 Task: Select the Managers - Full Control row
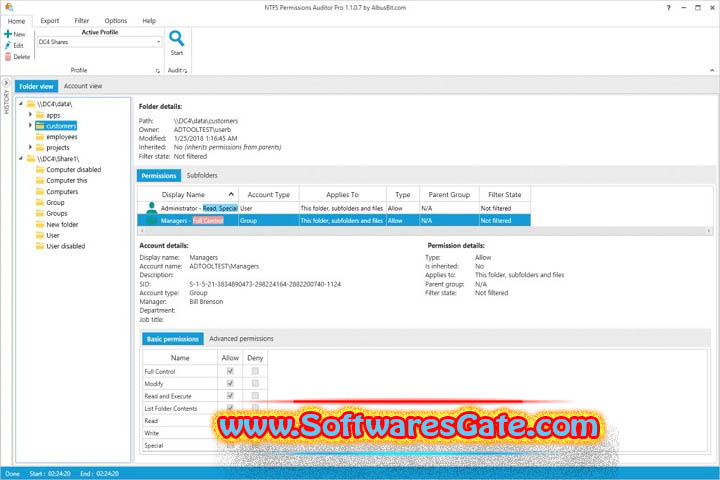tap(334, 220)
